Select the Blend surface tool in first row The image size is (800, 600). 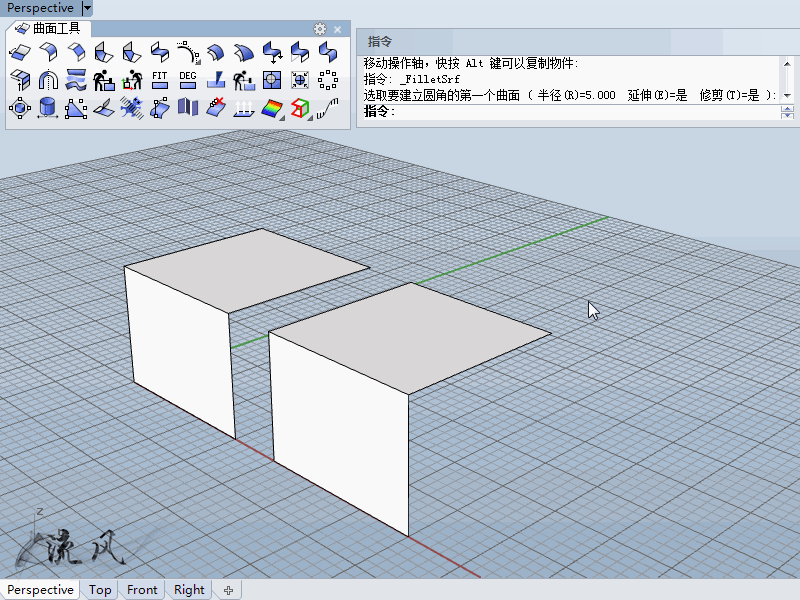point(160,52)
